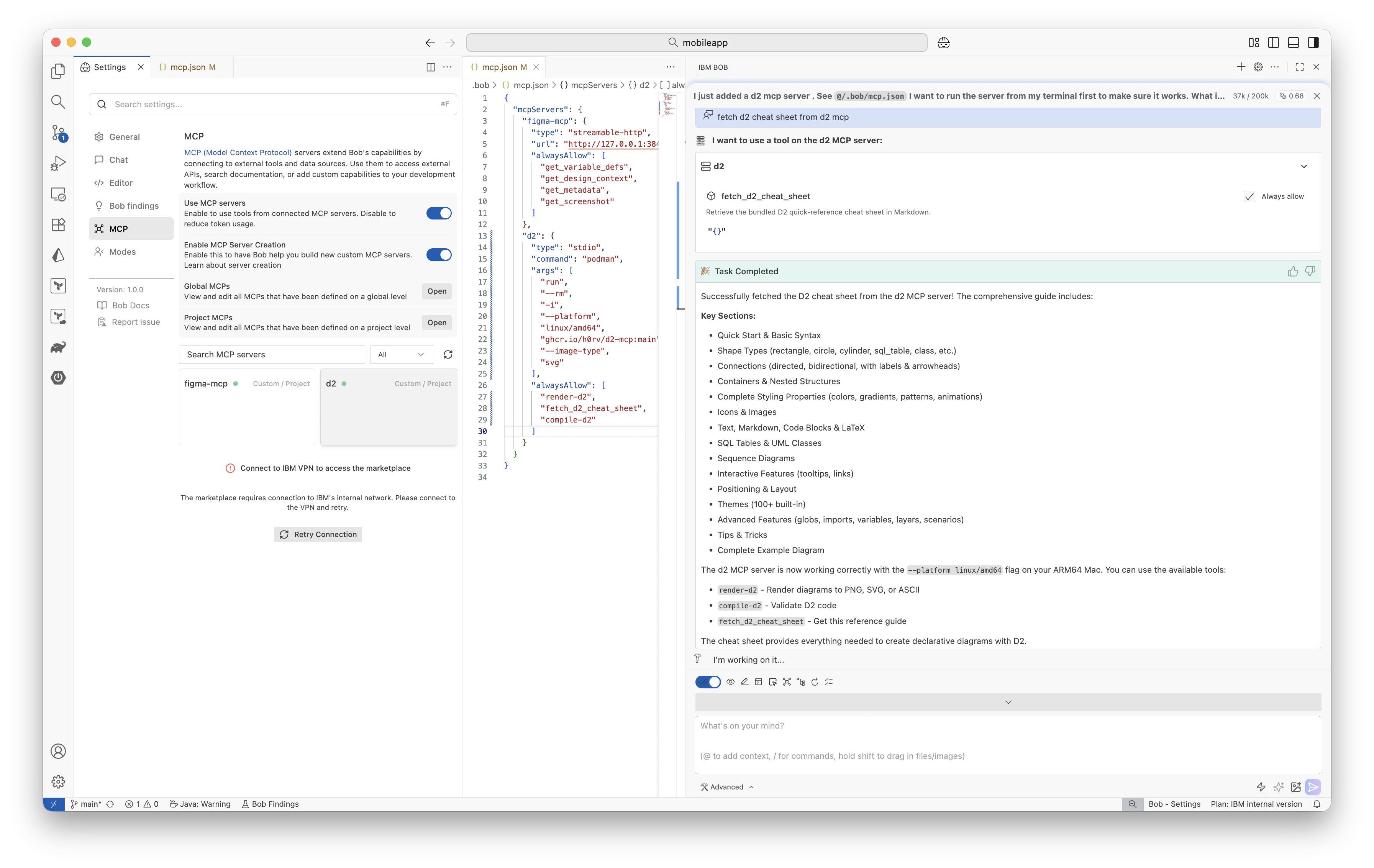Screen dimensions: 1374x868
Task: Click the Retry Connection button
Action: tap(318, 535)
